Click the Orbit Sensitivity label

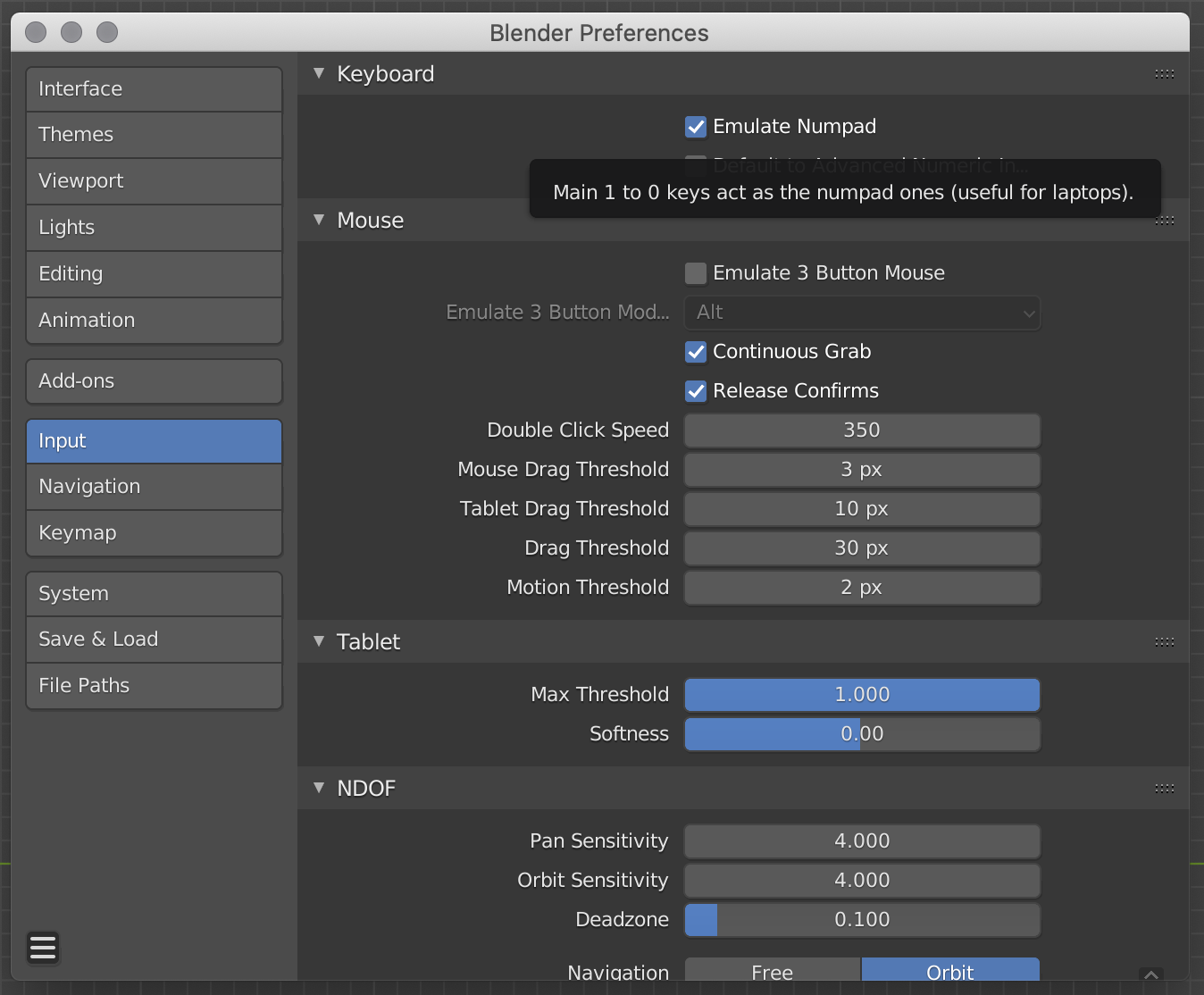(593, 881)
